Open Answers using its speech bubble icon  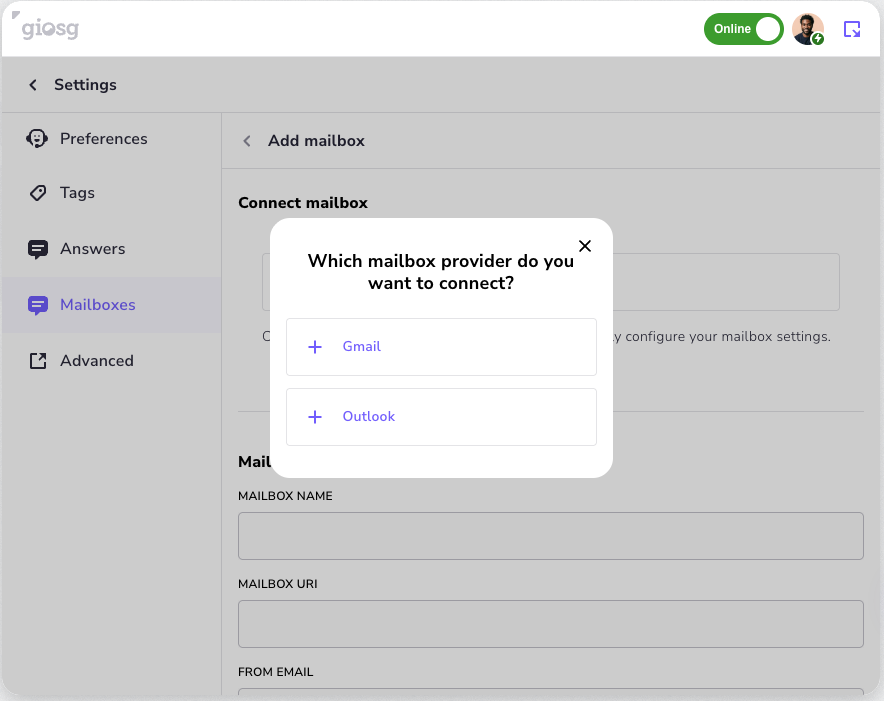click(36, 248)
